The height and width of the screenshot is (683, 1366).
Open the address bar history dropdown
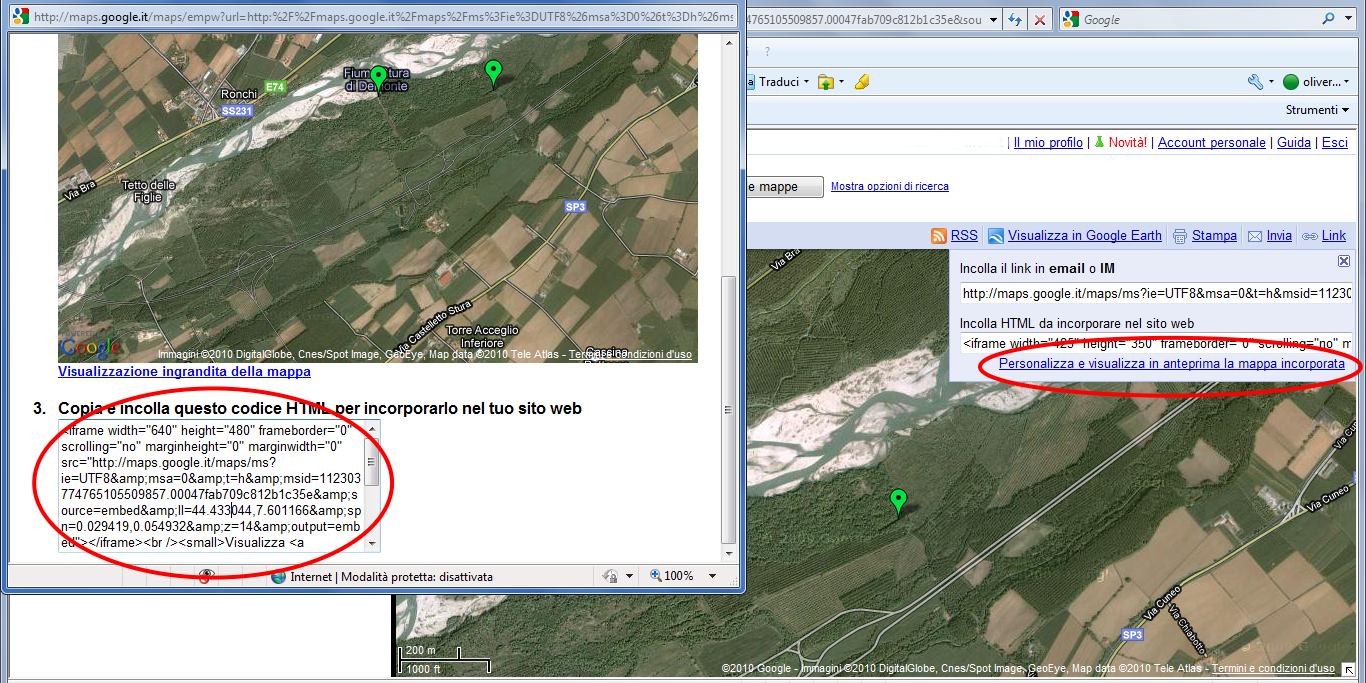click(x=992, y=19)
